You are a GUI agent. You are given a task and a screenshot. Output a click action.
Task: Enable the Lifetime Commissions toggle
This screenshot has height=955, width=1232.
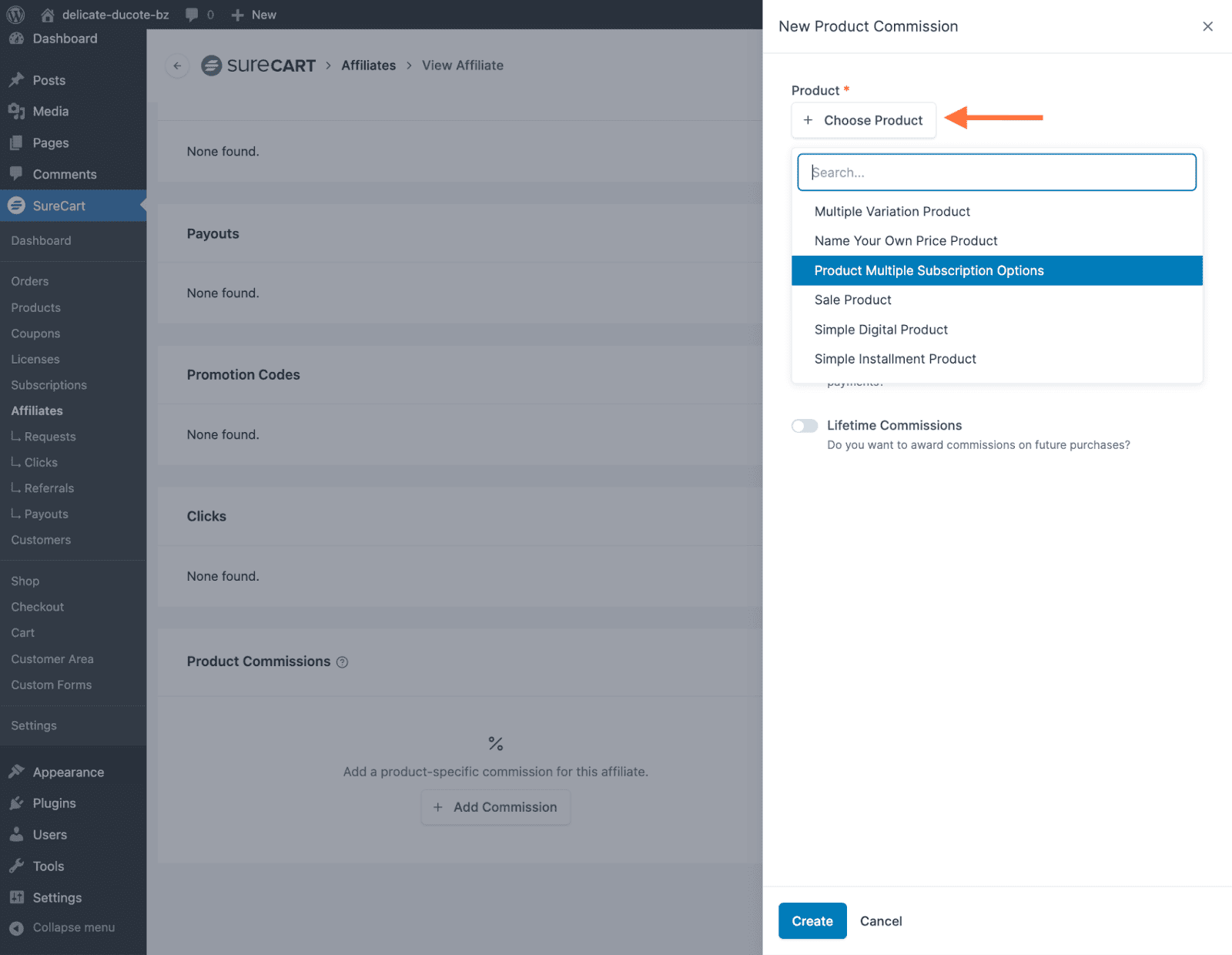point(805,426)
